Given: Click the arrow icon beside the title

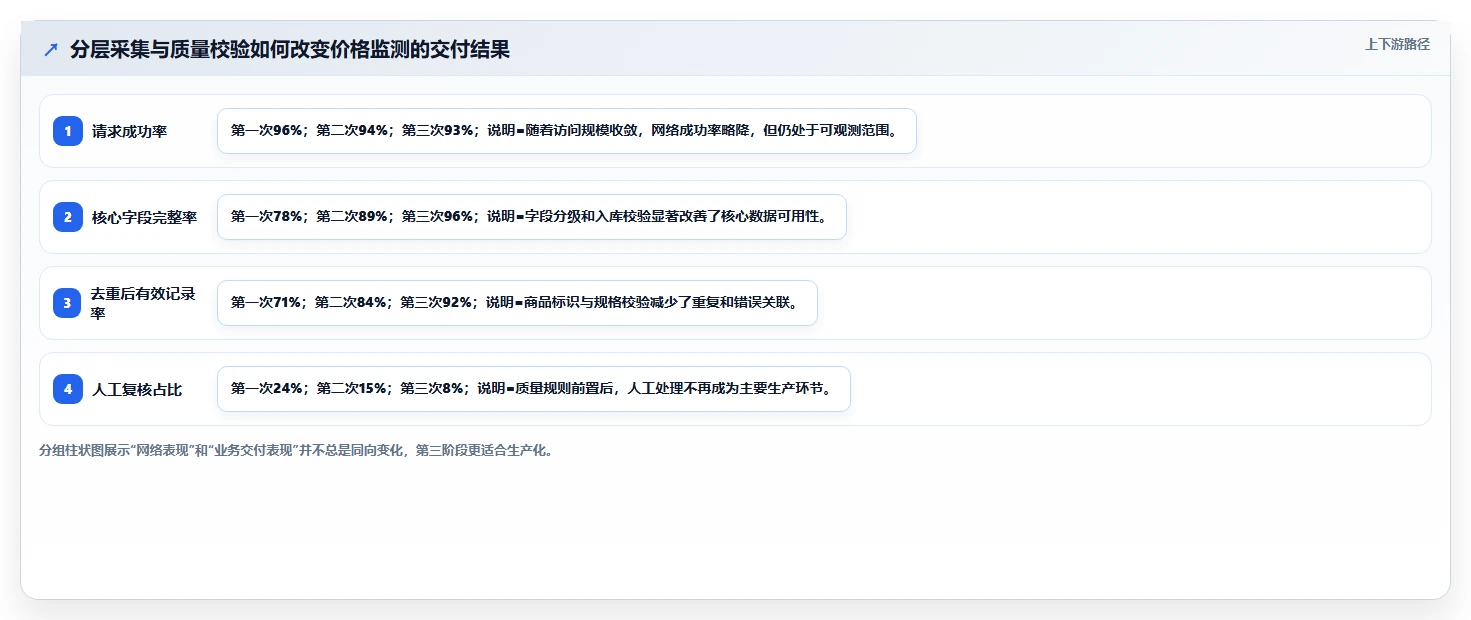Looking at the screenshot, I should click(x=51, y=50).
